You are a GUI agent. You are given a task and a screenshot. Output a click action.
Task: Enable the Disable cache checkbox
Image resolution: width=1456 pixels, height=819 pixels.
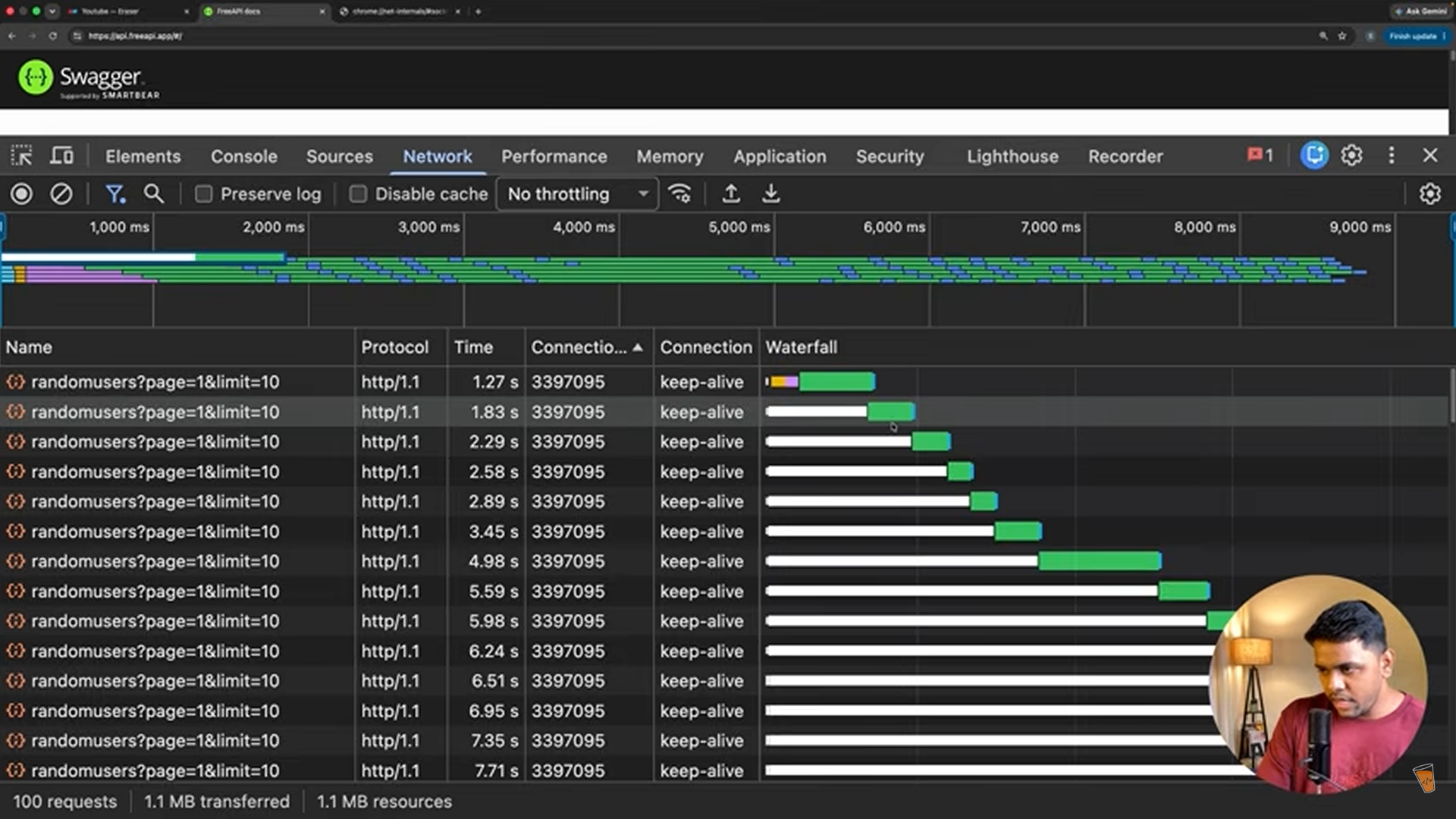point(358,194)
